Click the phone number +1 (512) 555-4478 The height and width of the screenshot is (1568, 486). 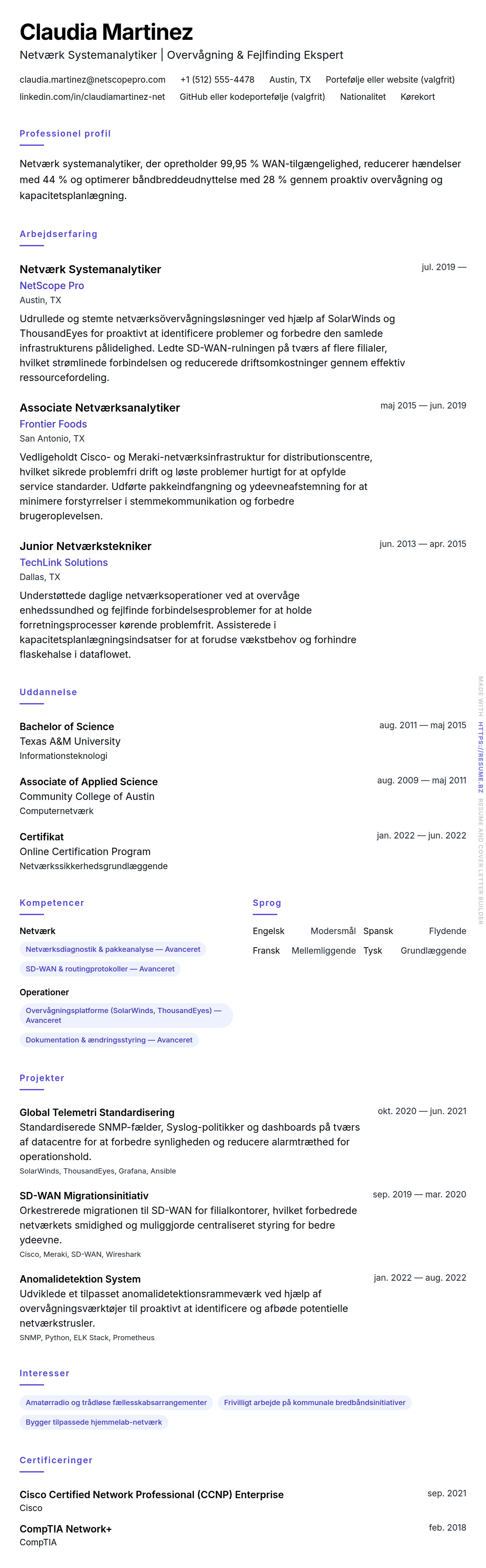(x=217, y=80)
